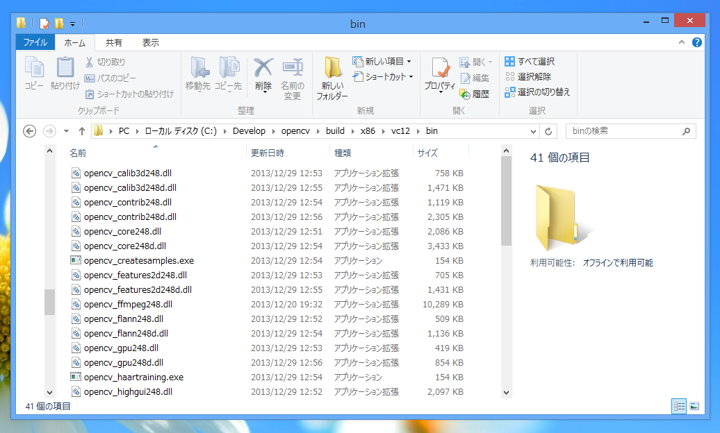Click PC in the address breadcrumb
This screenshot has width=720, height=433.
pyautogui.click(x=124, y=131)
